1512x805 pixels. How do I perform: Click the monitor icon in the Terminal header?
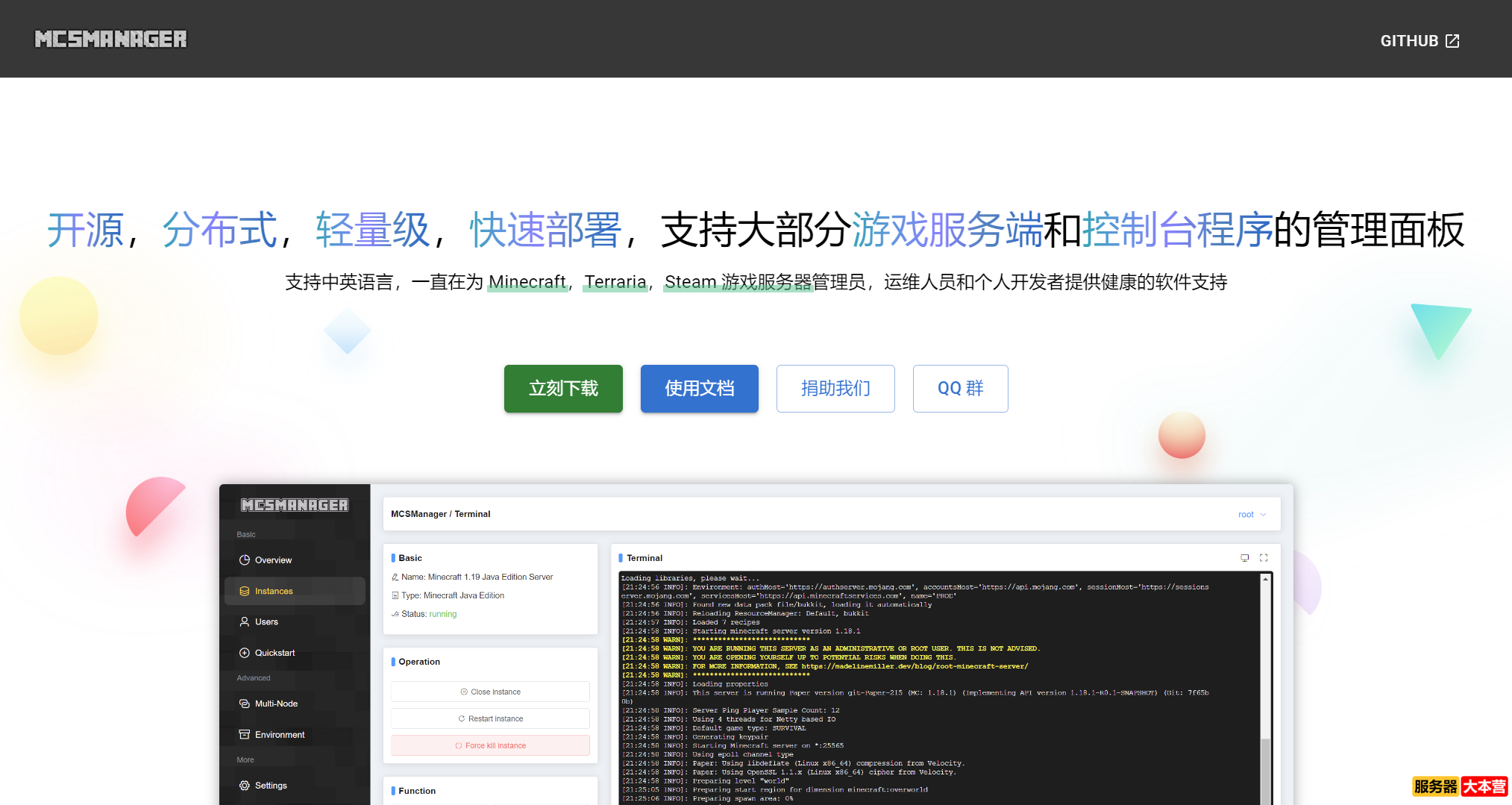coord(1243,557)
